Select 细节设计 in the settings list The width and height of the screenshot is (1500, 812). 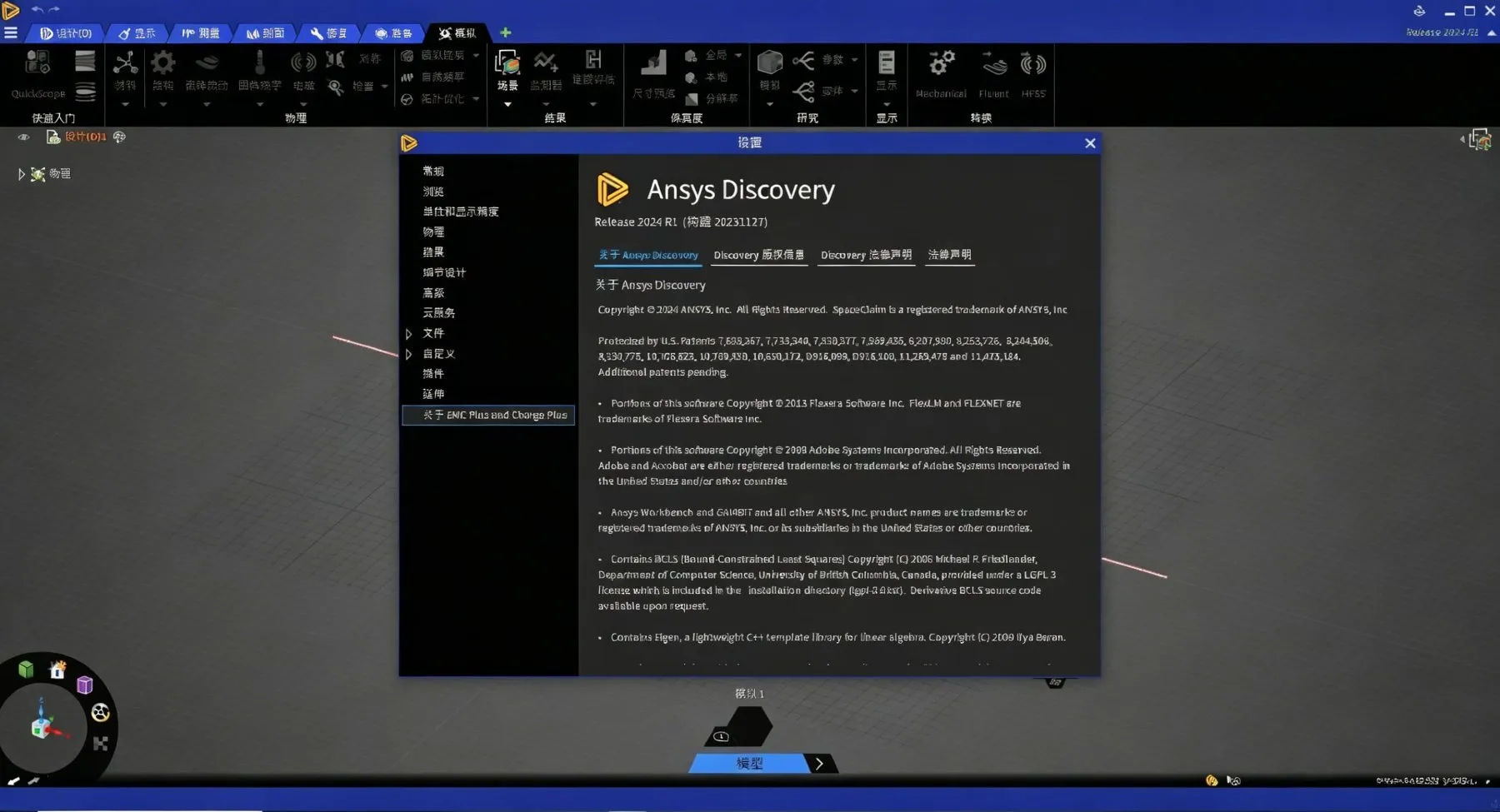tap(444, 272)
